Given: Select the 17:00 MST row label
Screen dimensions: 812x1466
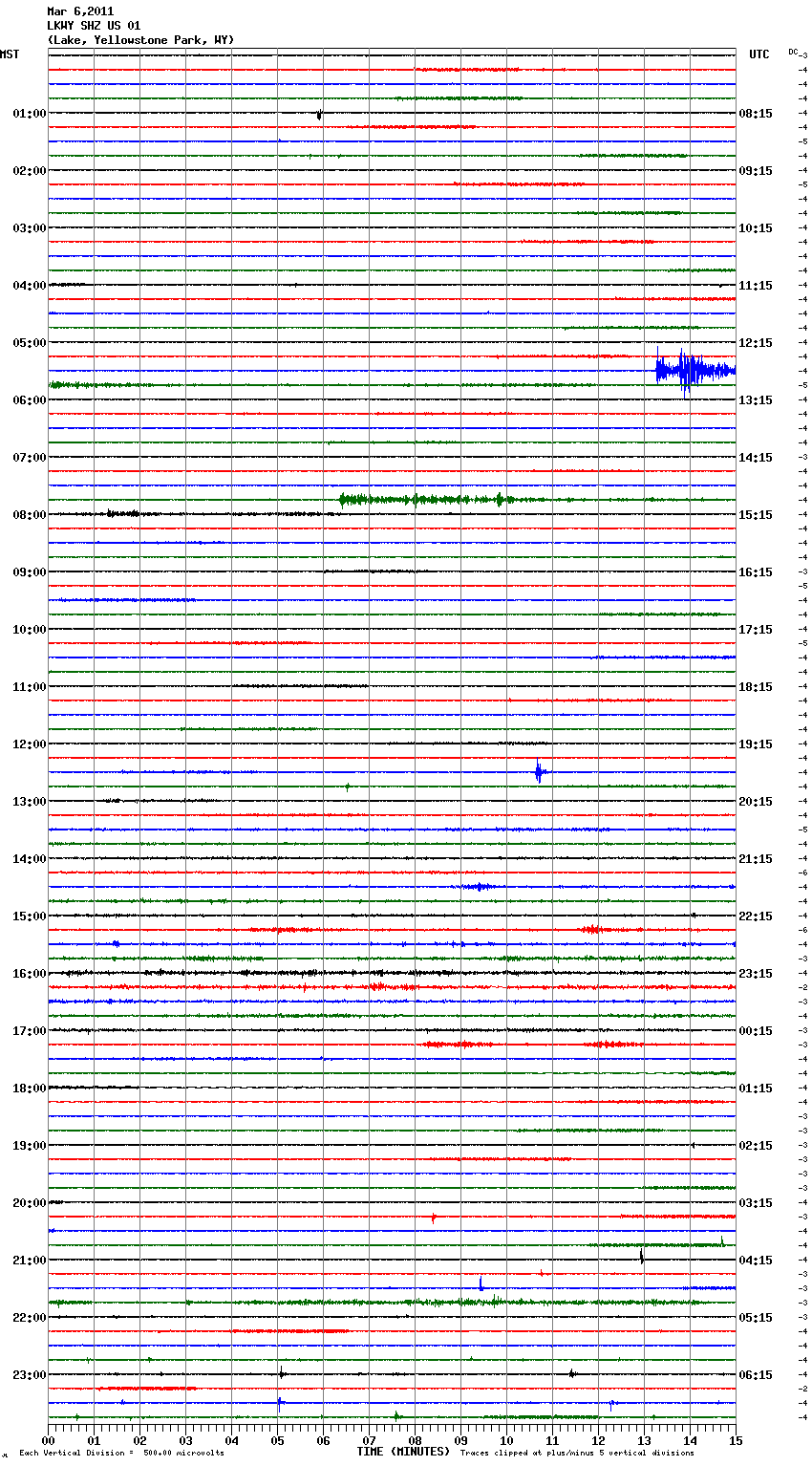Looking at the screenshot, I should tap(30, 1031).
